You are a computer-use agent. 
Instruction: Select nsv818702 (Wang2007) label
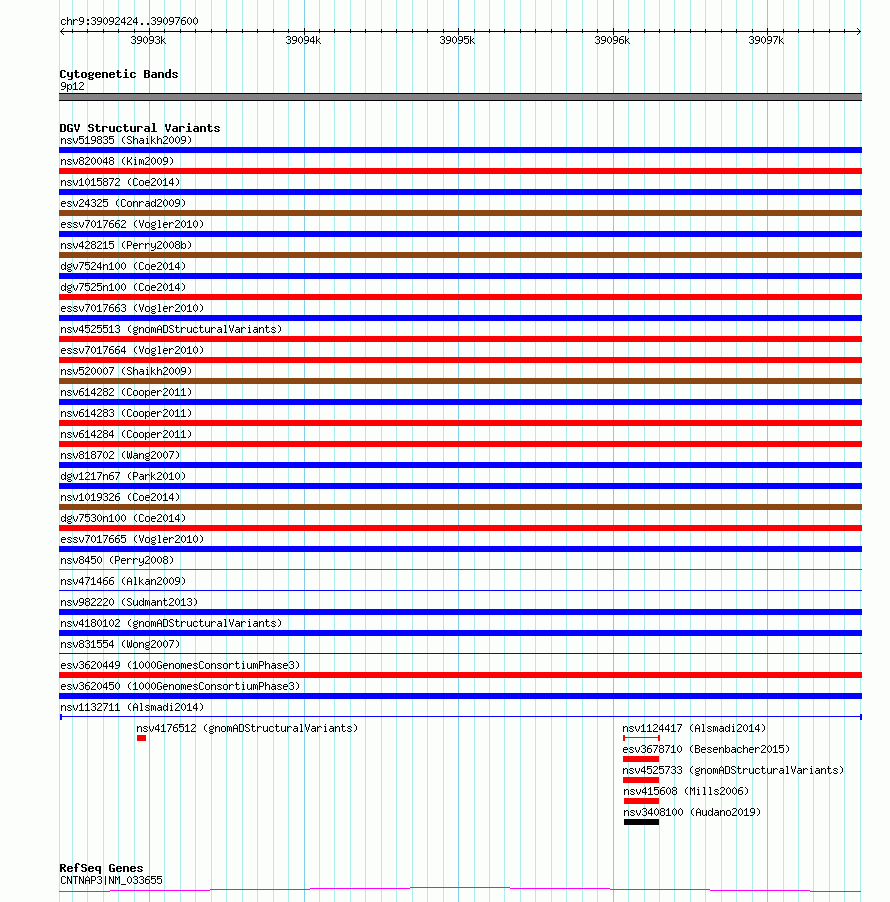(x=120, y=455)
